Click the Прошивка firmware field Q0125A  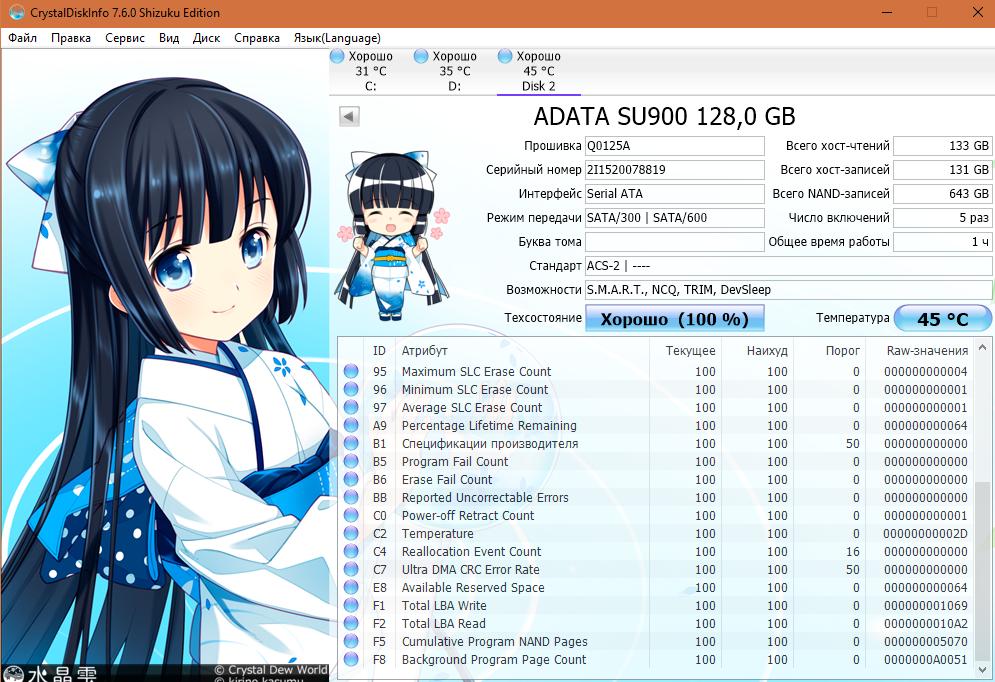click(x=675, y=146)
